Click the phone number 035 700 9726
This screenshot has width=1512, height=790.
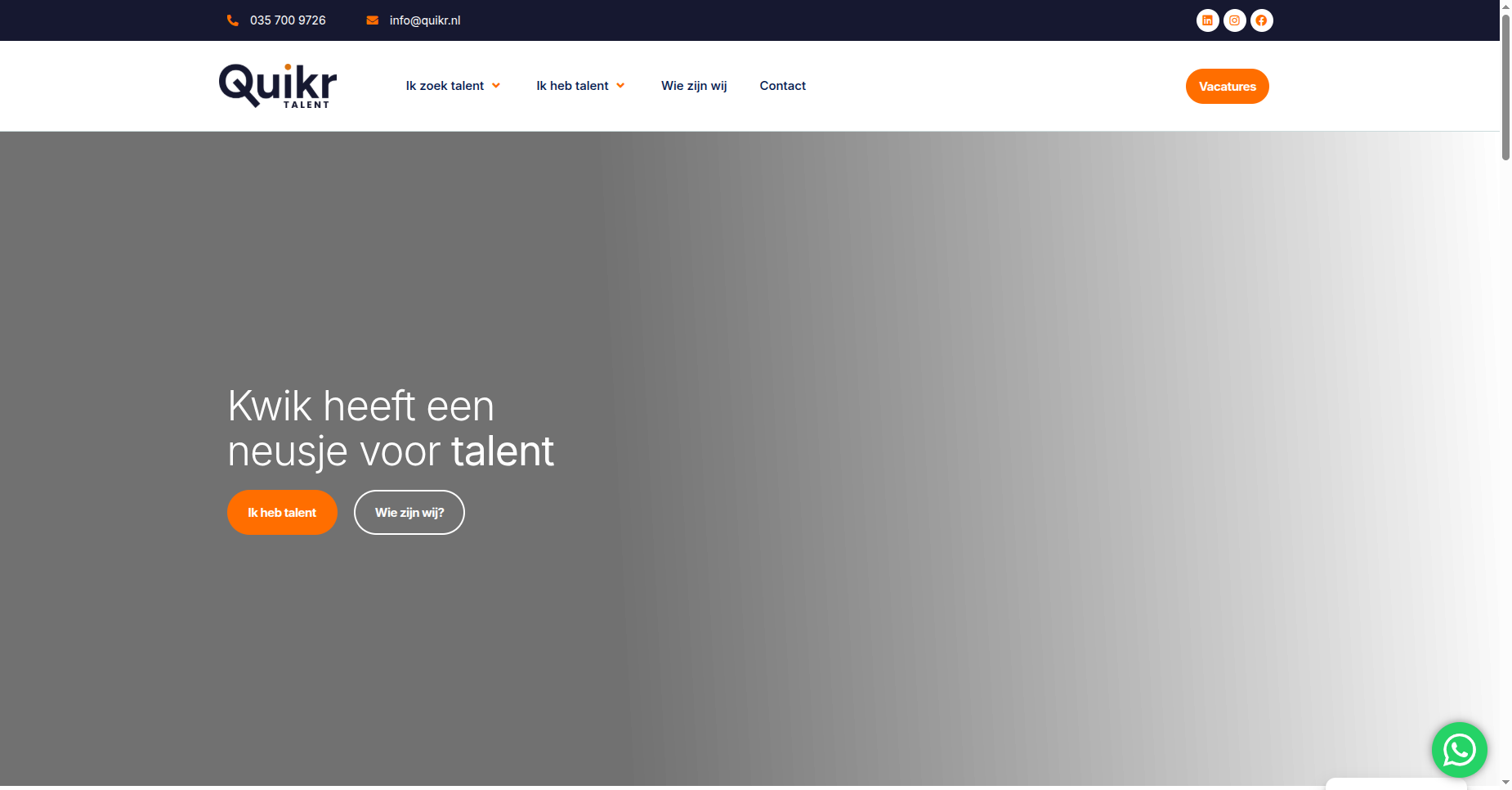(288, 20)
